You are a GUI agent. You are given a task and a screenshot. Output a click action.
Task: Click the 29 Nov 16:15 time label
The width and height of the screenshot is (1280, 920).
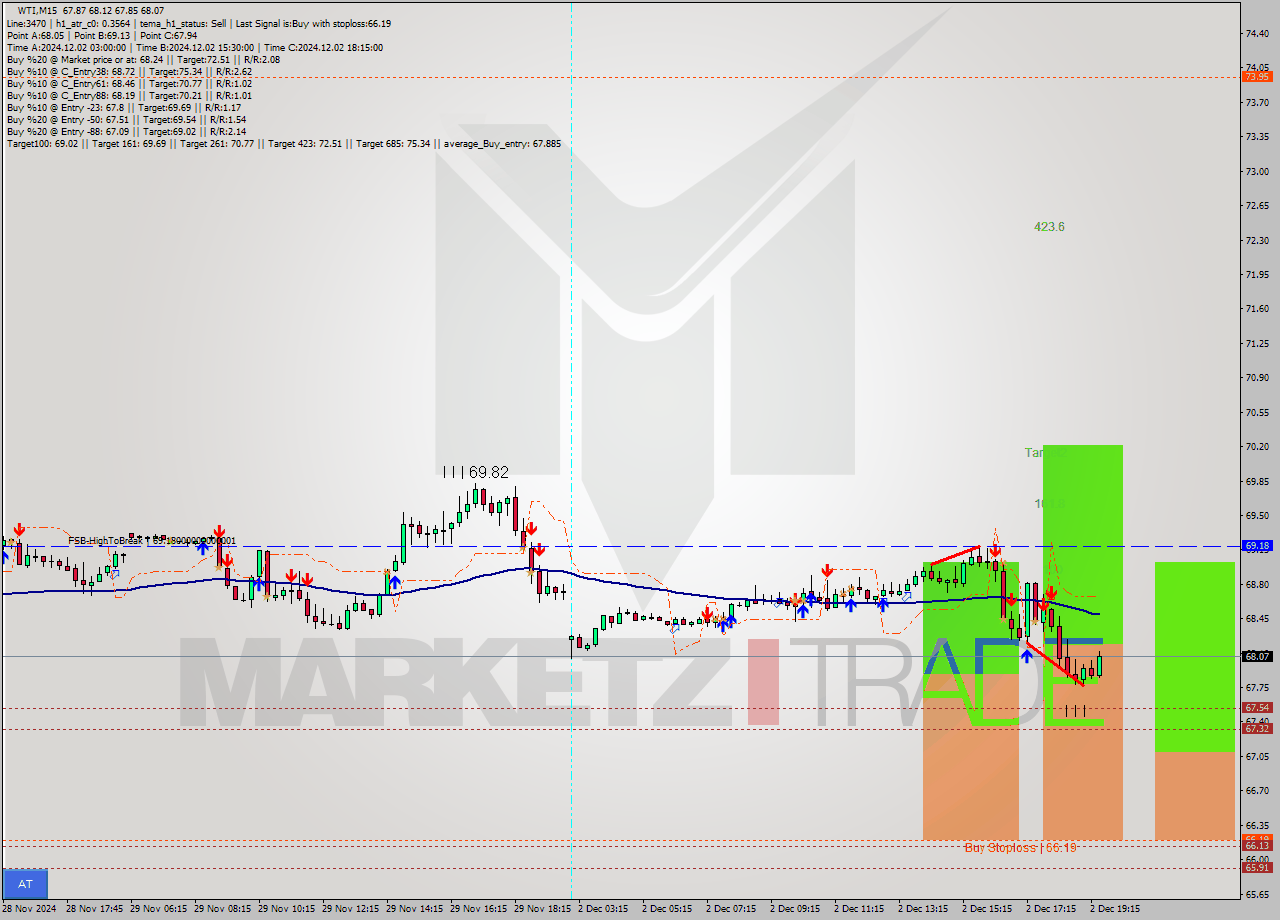pos(477,909)
